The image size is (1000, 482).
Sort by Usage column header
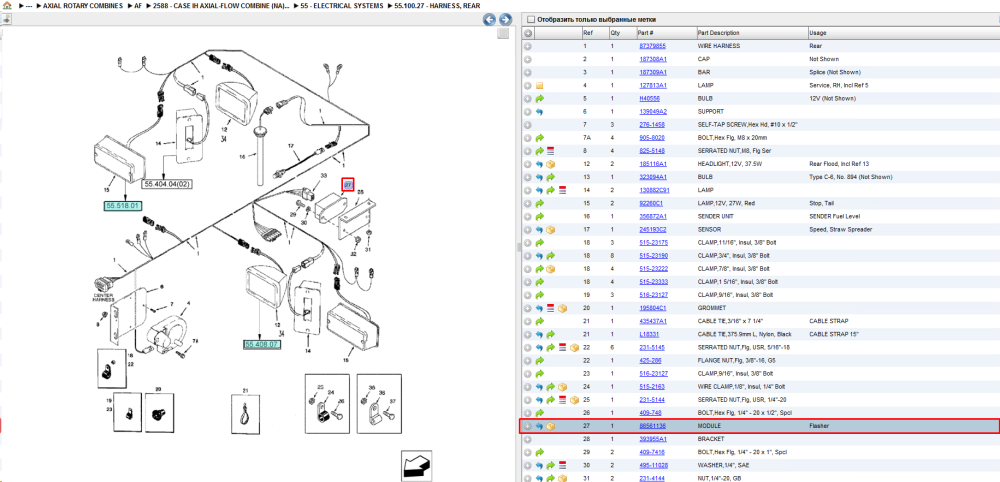[818, 33]
